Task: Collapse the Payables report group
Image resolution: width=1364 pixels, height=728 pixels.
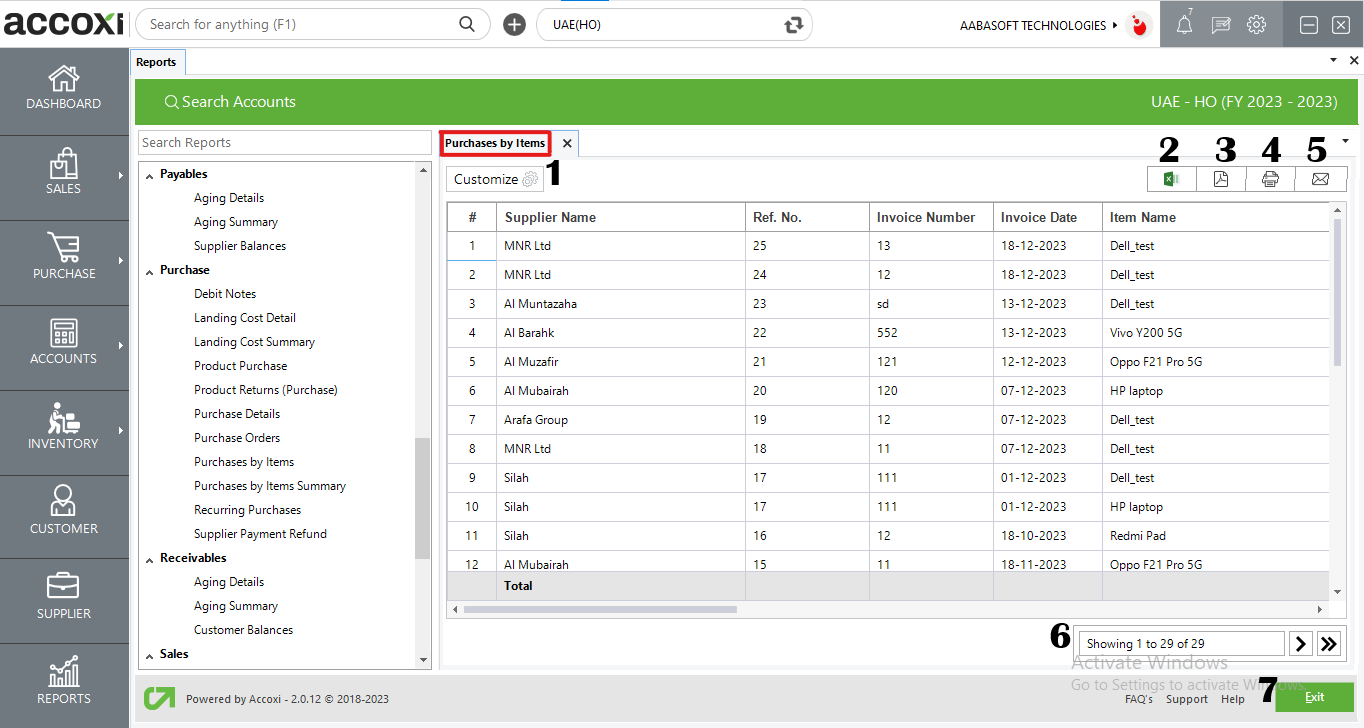Action: click(x=150, y=175)
